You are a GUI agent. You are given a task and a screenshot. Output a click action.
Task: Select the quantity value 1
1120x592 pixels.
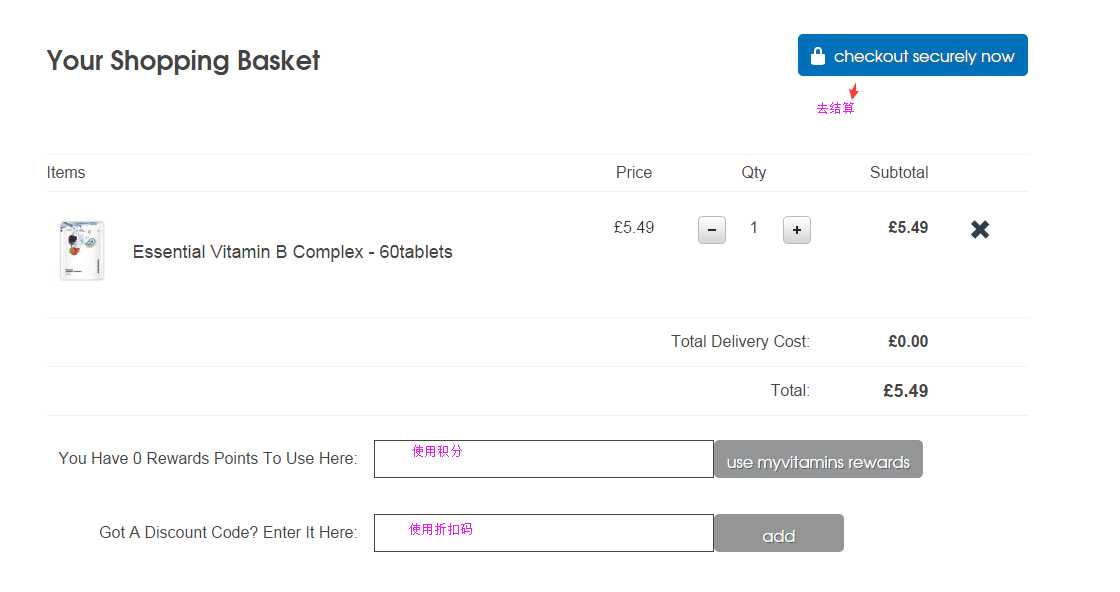pyautogui.click(x=754, y=228)
